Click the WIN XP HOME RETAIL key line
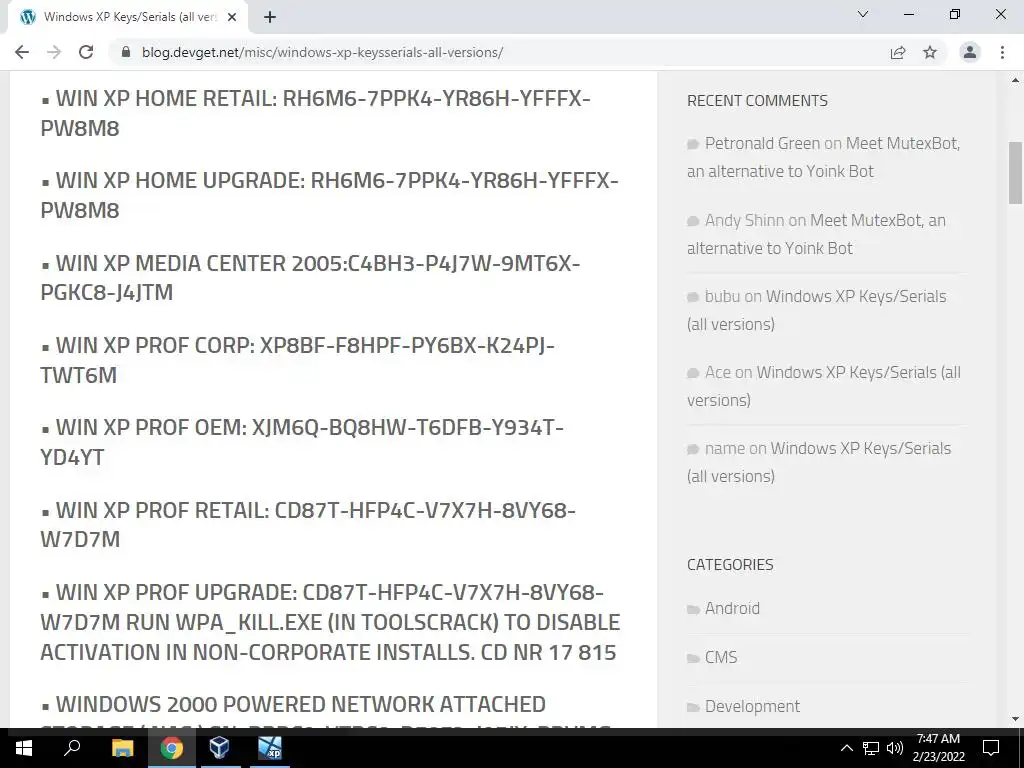 [x=315, y=113]
